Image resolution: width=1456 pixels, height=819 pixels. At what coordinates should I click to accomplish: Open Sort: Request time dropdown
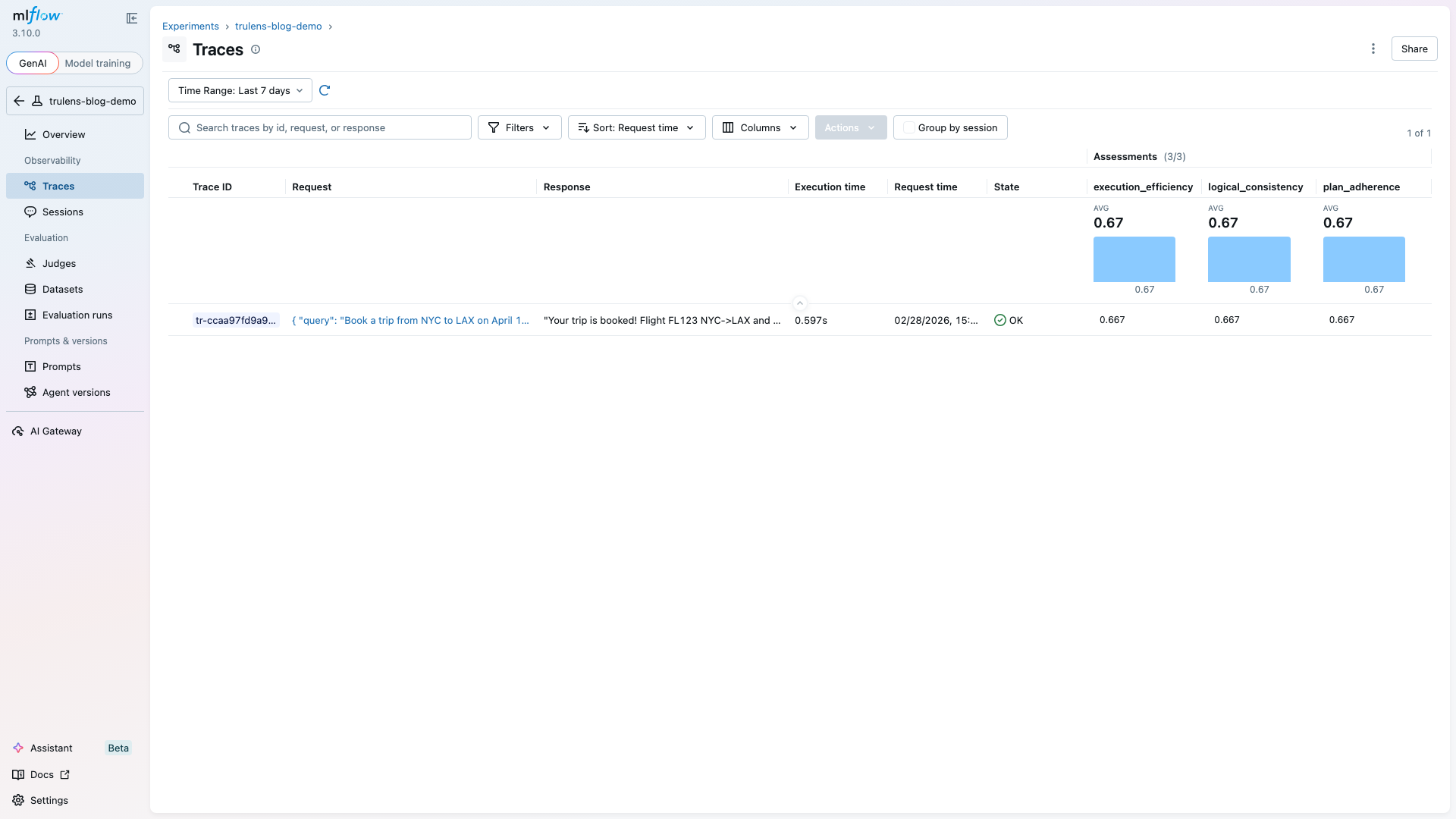pyautogui.click(x=636, y=127)
